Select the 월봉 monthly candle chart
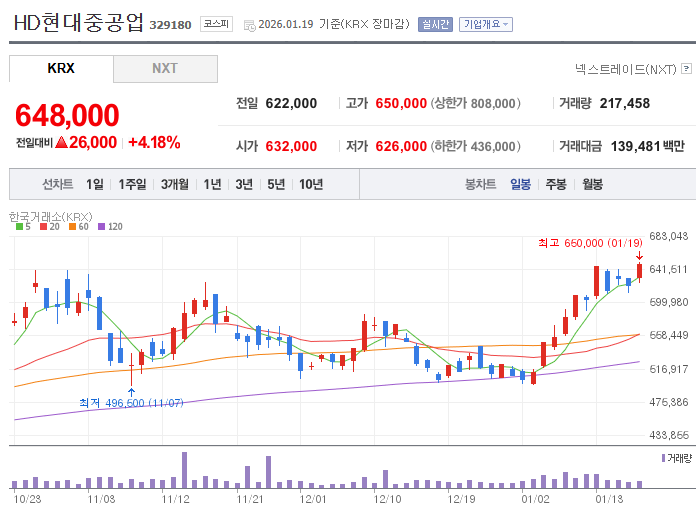The height and width of the screenshot is (508, 696). point(592,184)
